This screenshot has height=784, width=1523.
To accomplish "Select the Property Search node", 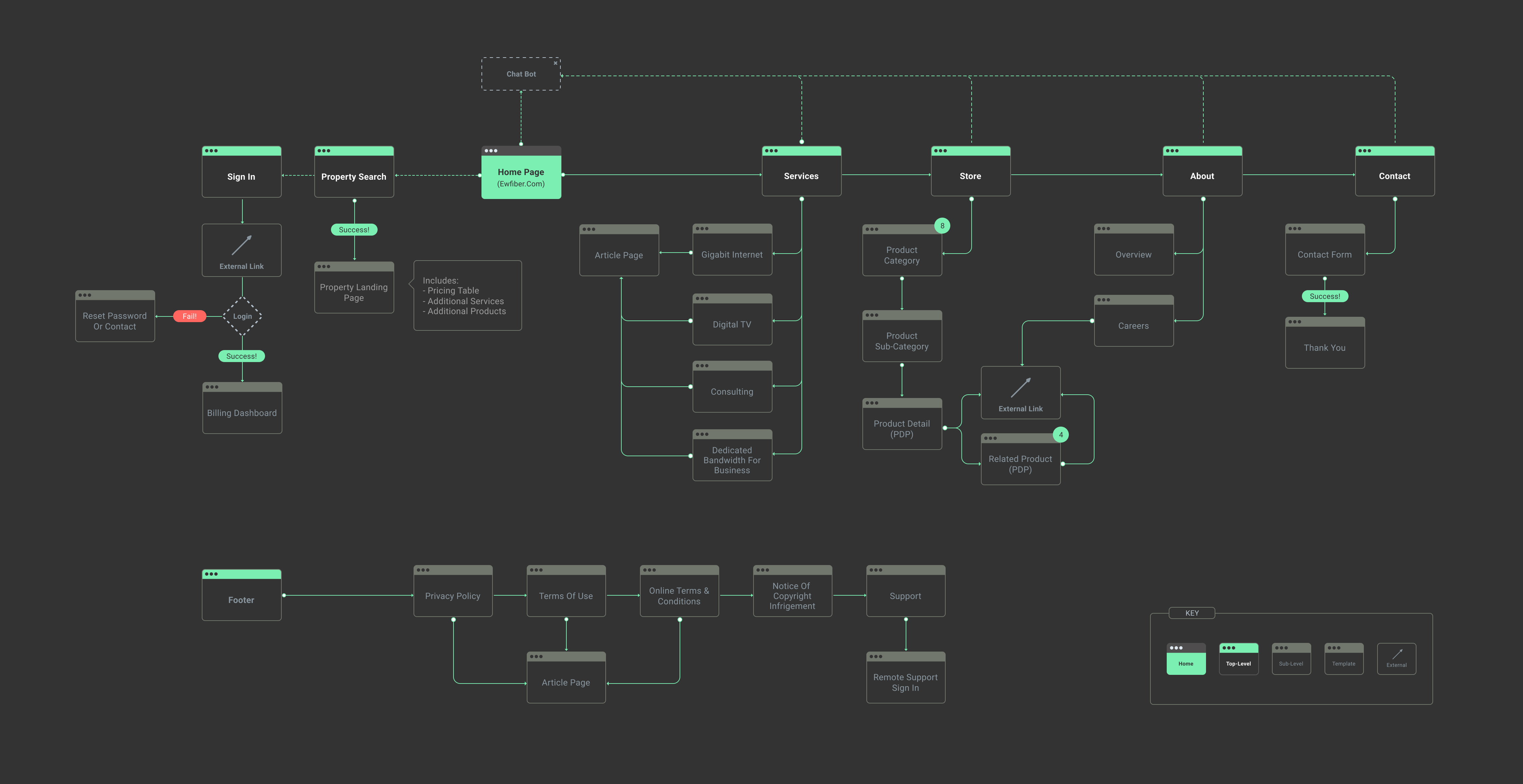I will tap(354, 172).
